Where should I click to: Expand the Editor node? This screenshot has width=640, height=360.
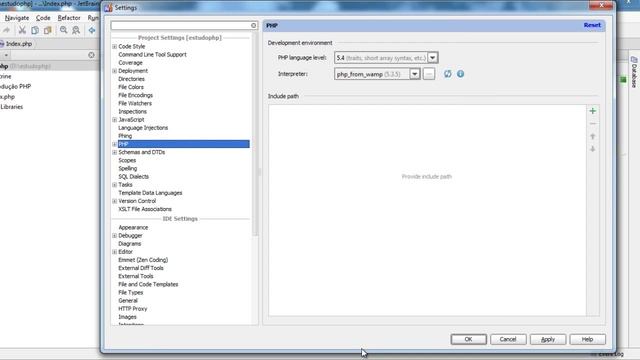(x=114, y=252)
